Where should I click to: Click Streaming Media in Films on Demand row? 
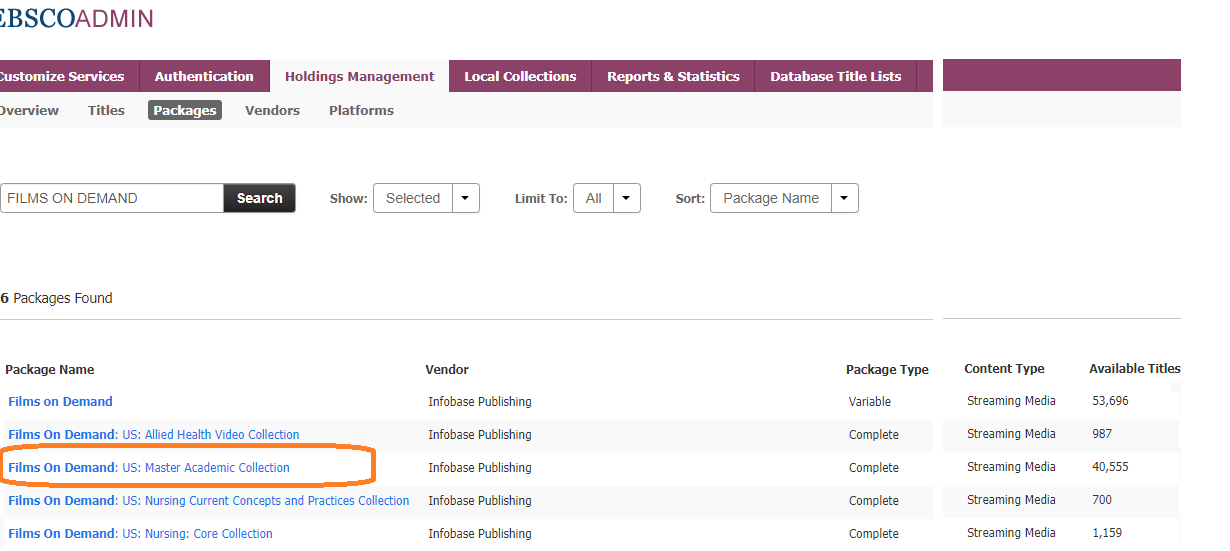pyautogui.click(x=1011, y=401)
